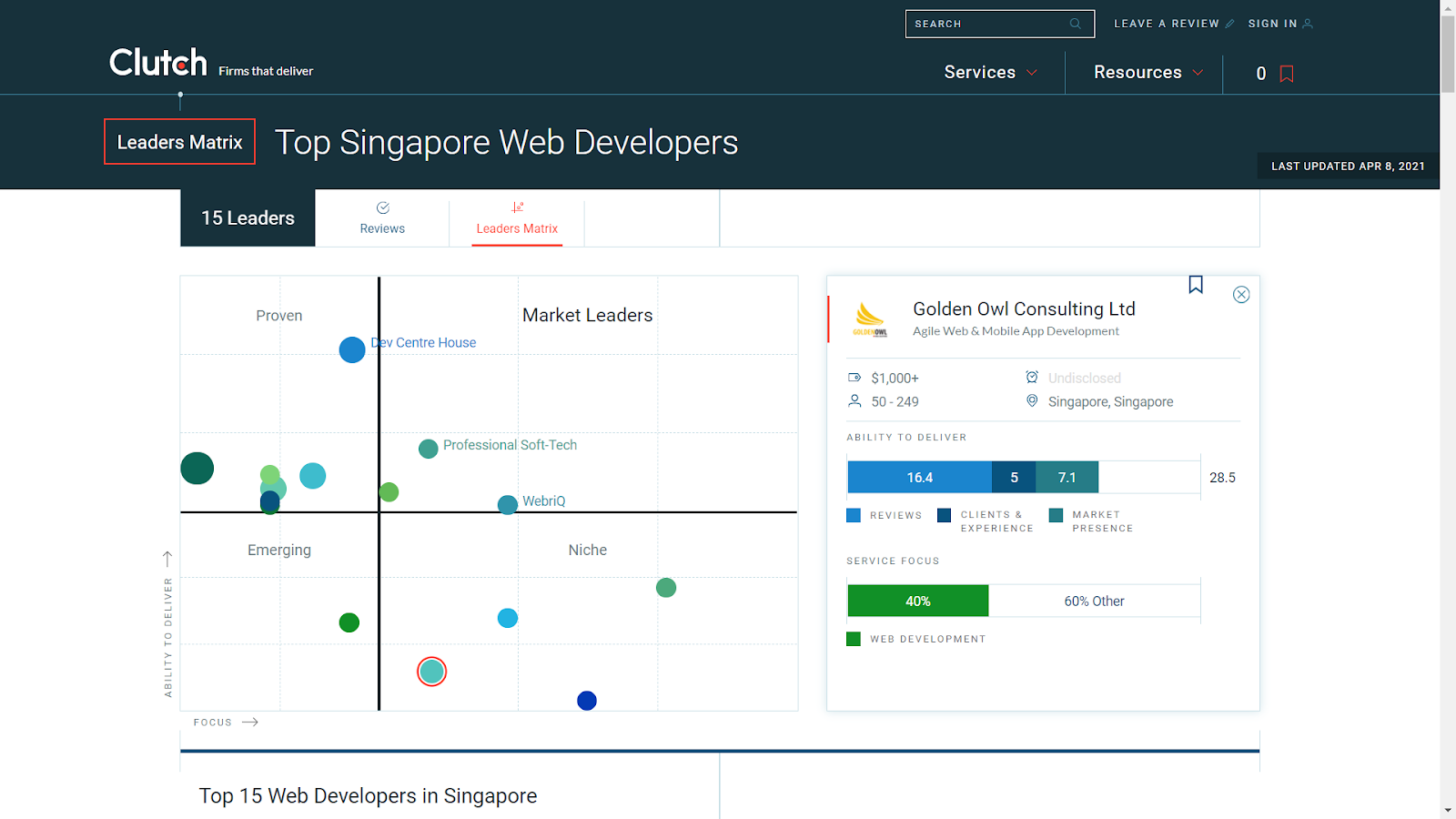1456x819 pixels.
Task: Close the Golden Owl Consulting details card
Action: pos(1241,295)
